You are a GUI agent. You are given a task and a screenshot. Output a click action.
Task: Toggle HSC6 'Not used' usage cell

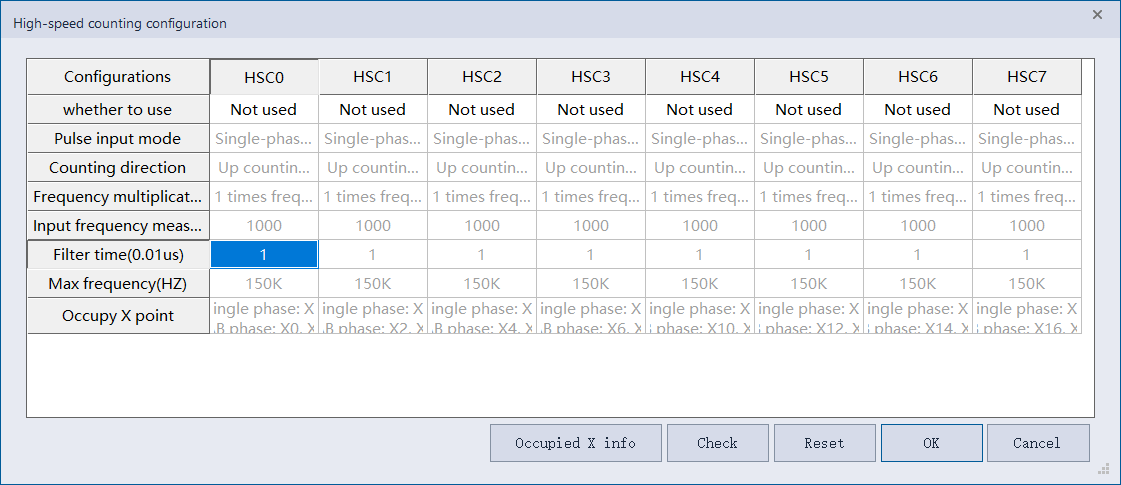point(918,110)
